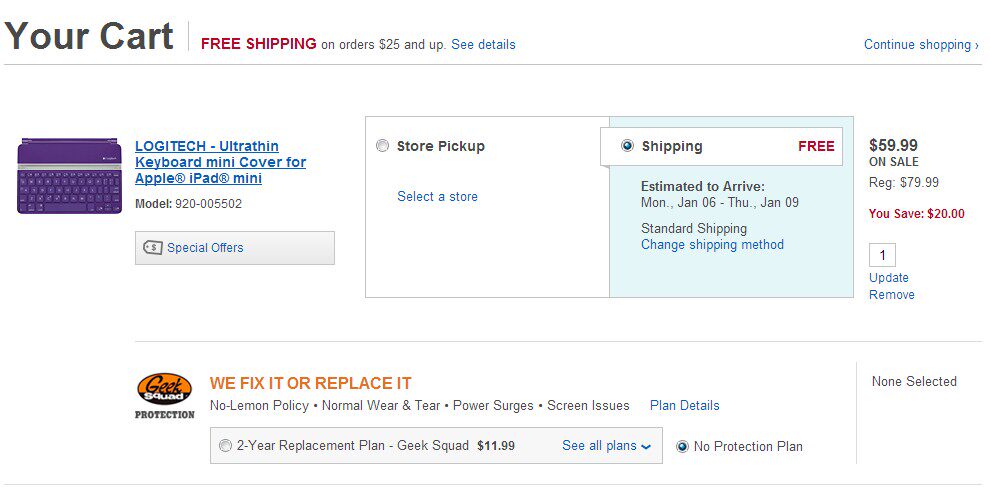Click the quantity input field
This screenshot has height=493, width=990.
coord(882,255)
